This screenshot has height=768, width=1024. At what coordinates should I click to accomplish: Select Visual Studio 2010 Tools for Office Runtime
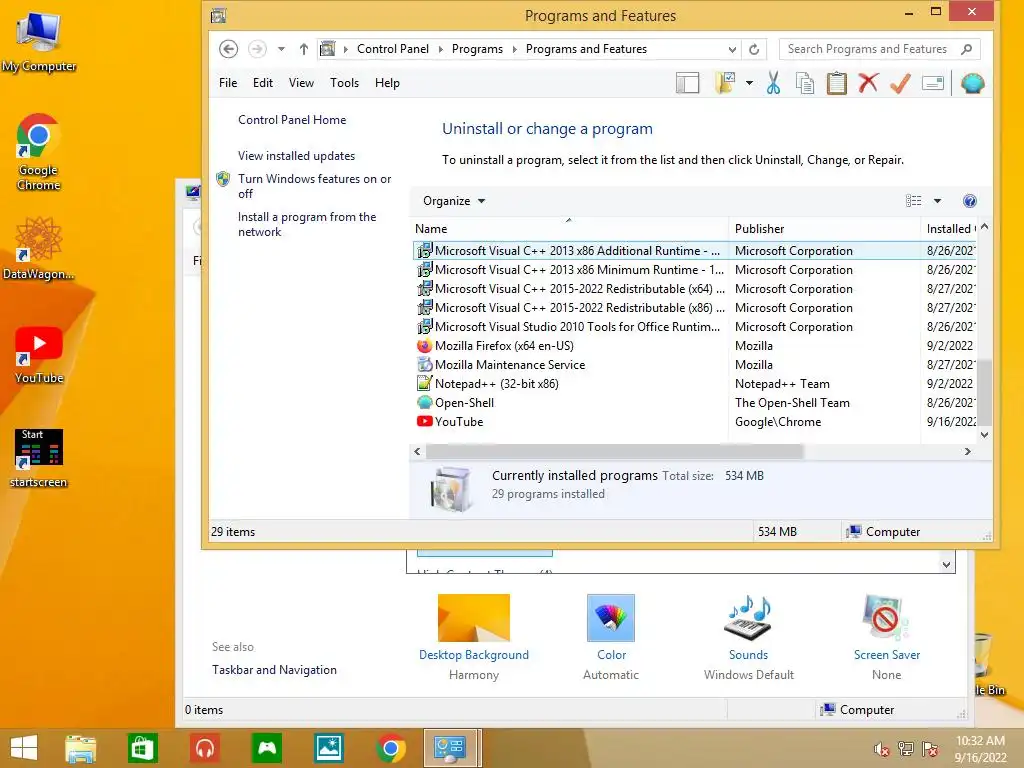694,327
